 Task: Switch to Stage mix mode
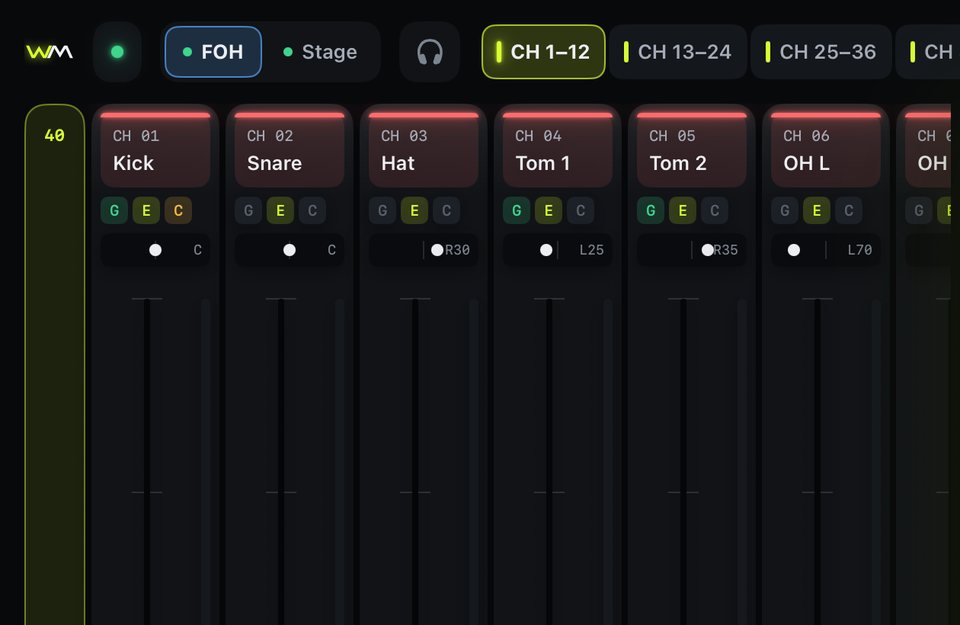tap(320, 52)
